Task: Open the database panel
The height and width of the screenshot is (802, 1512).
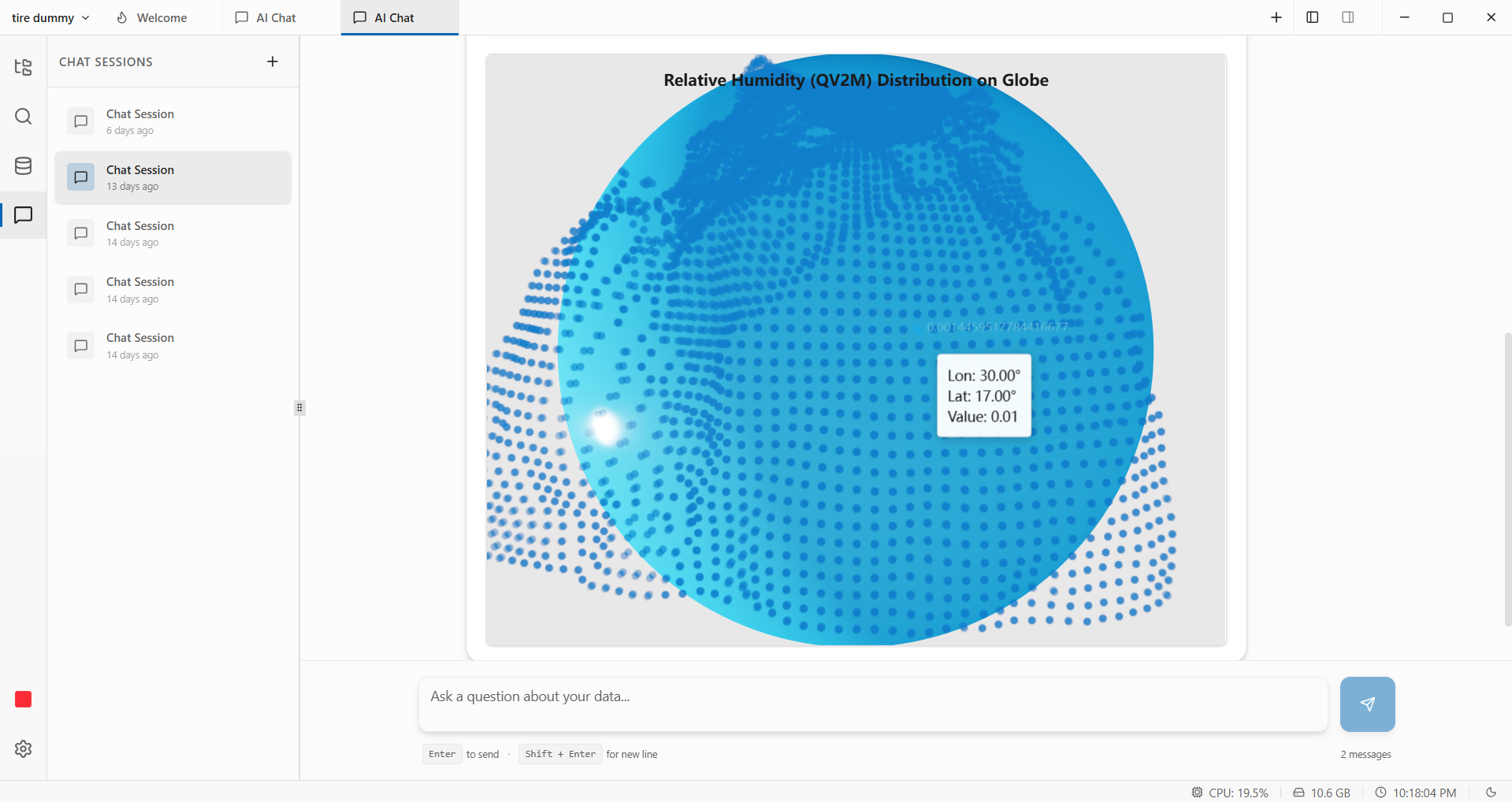Action: [23, 165]
